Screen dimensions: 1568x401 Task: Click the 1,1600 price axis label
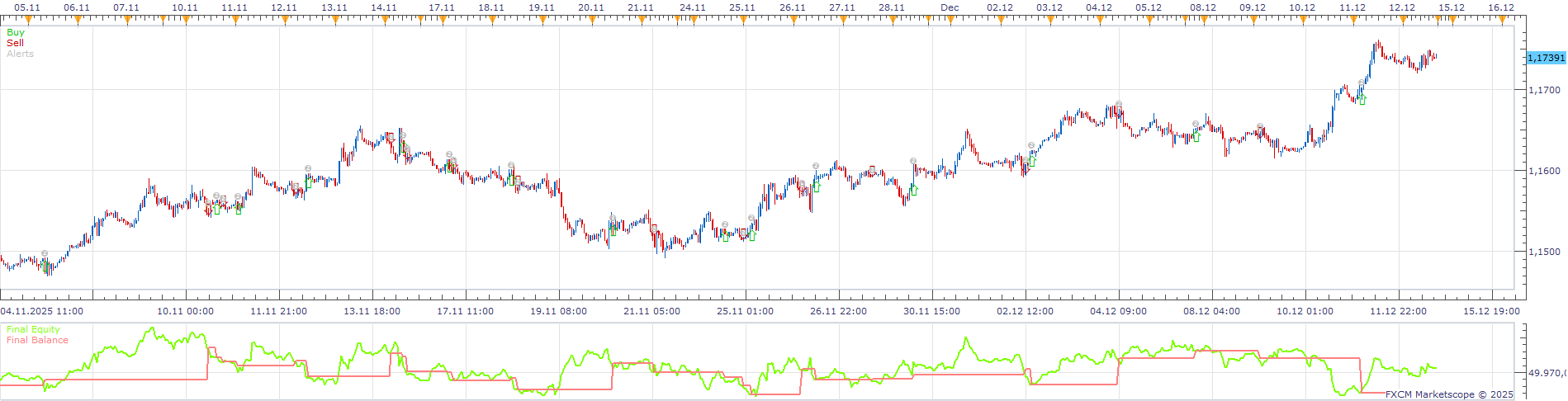[x=1545, y=172]
